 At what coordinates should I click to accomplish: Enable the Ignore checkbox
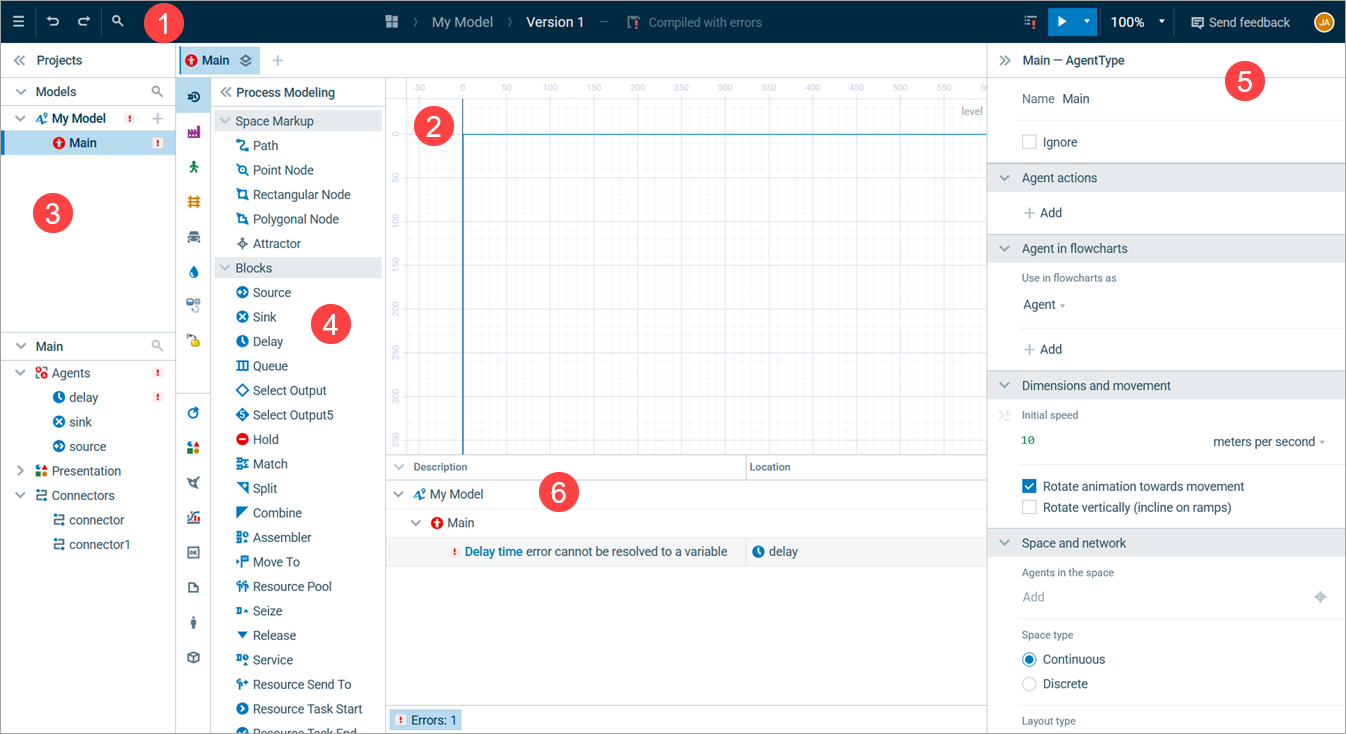(1029, 143)
